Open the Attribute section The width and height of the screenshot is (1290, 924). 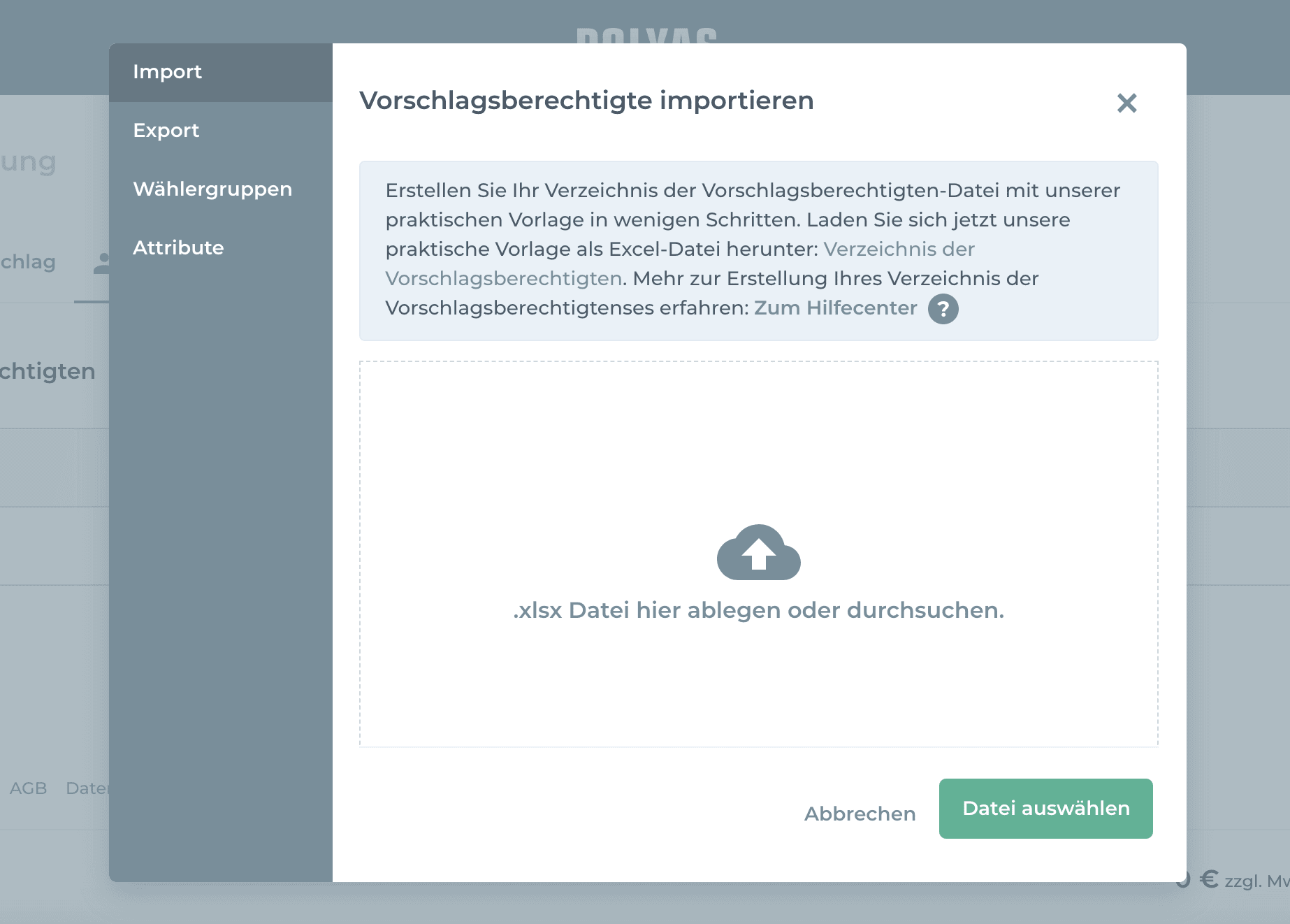178,248
